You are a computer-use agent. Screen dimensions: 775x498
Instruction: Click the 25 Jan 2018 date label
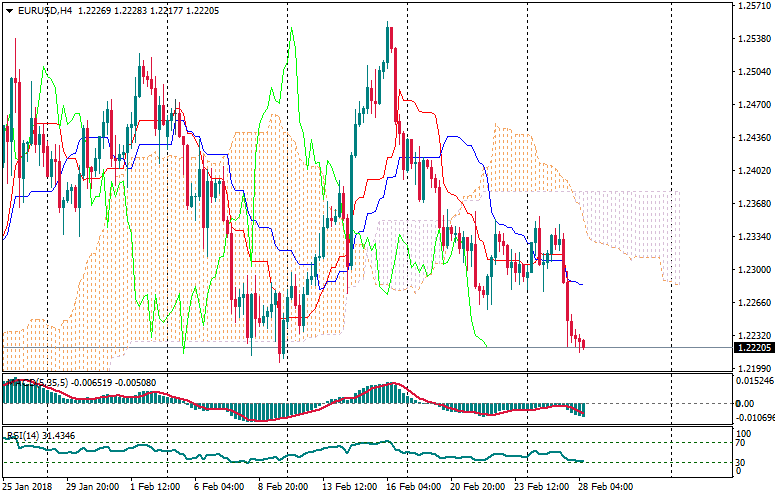tap(28, 487)
